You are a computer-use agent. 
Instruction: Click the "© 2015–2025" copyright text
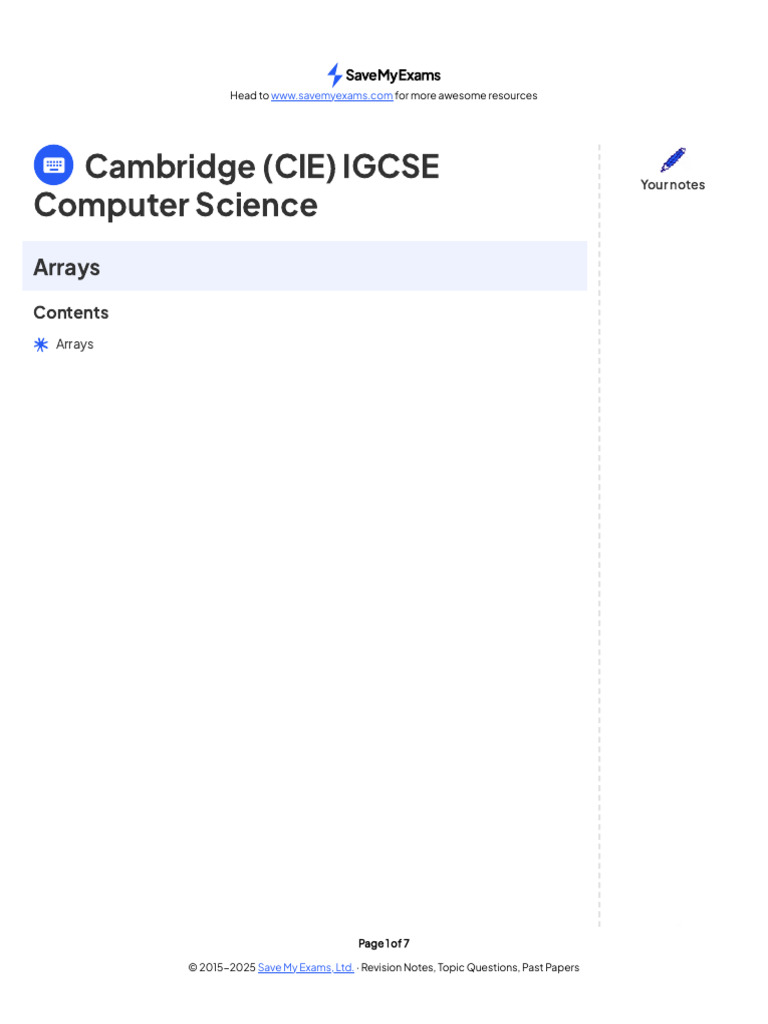[222, 967]
